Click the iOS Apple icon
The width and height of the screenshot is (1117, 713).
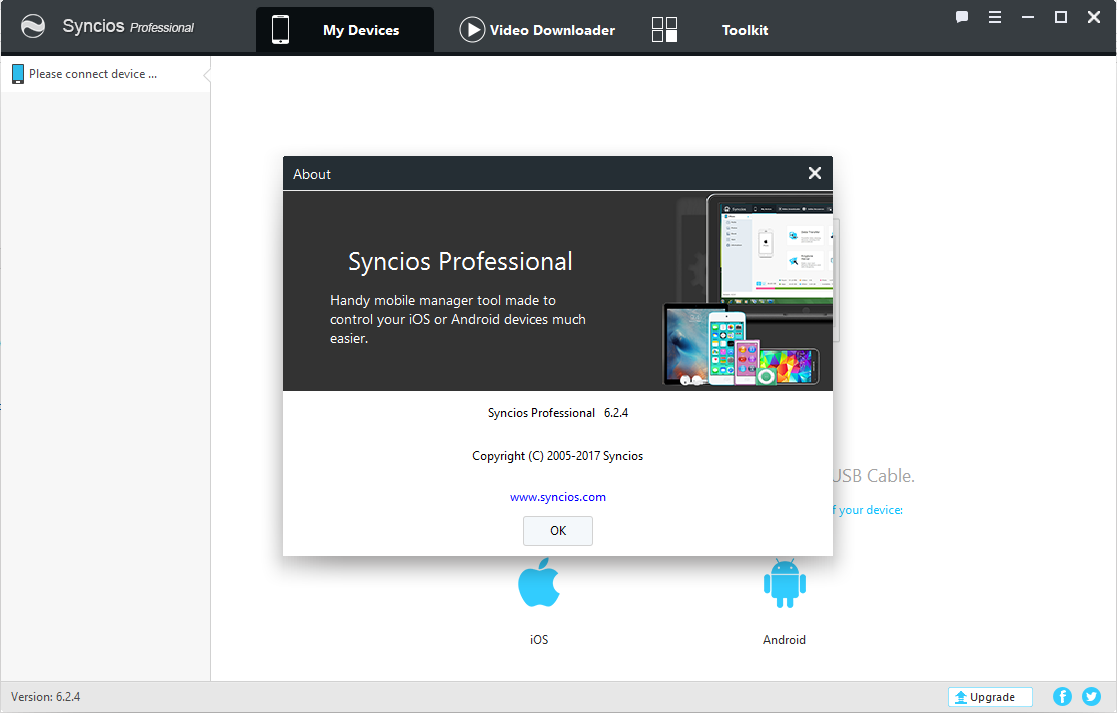pyautogui.click(x=539, y=583)
